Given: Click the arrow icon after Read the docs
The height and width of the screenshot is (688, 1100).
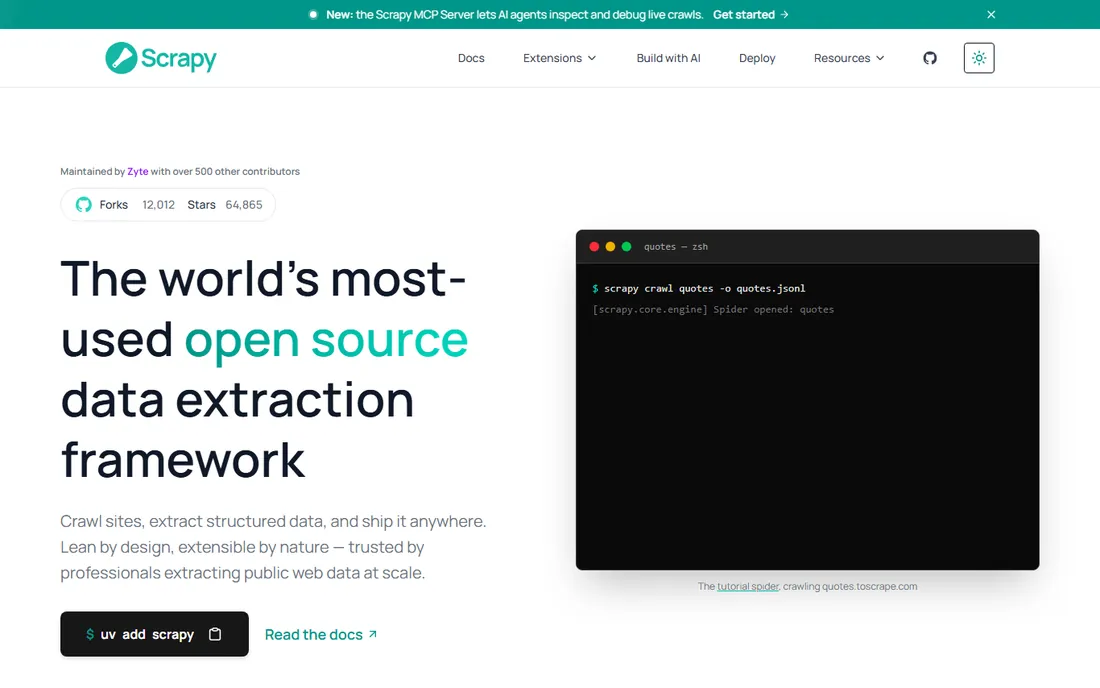Looking at the screenshot, I should (x=373, y=634).
